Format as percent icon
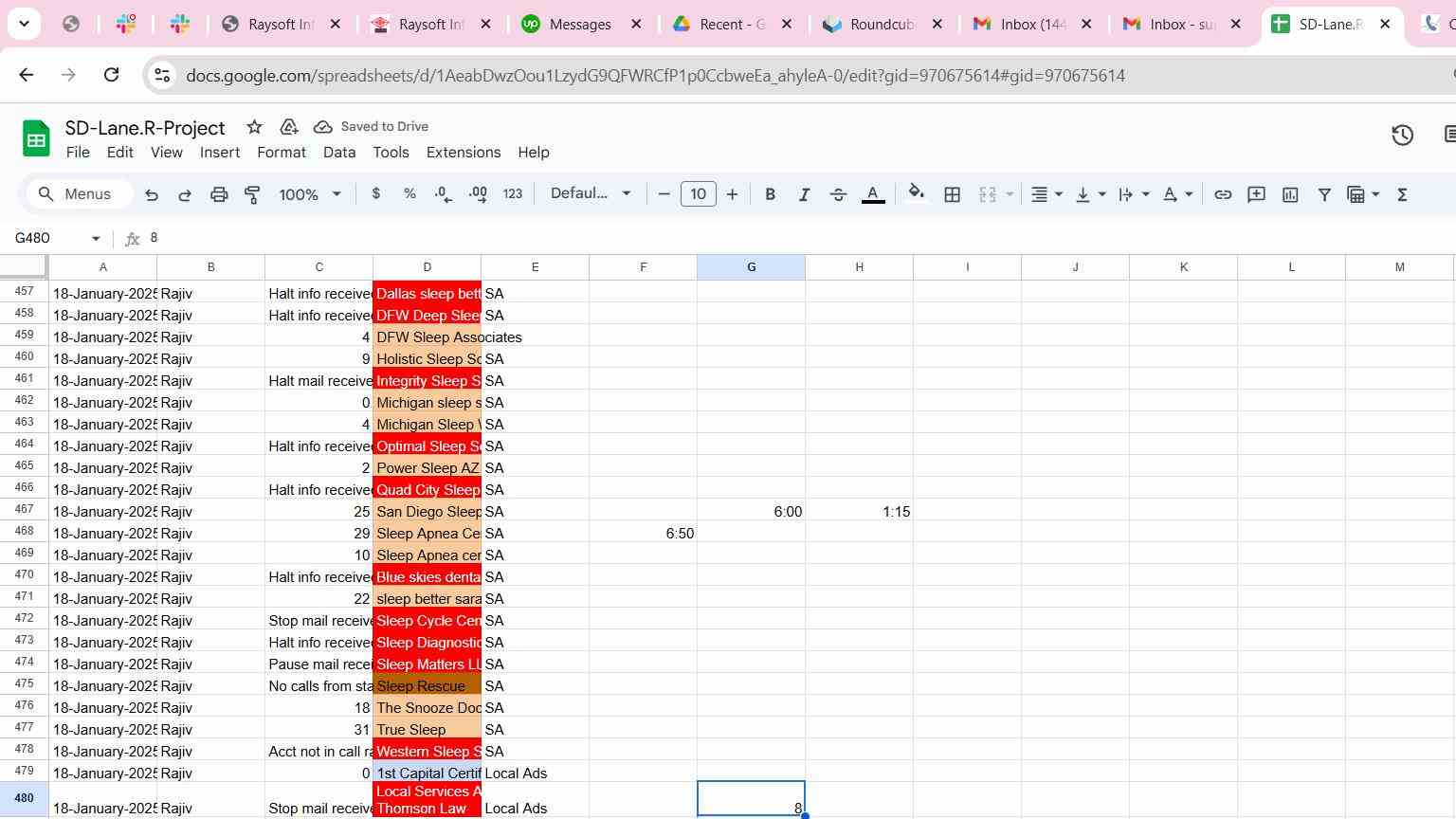1456x819 pixels. click(x=409, y=194)
